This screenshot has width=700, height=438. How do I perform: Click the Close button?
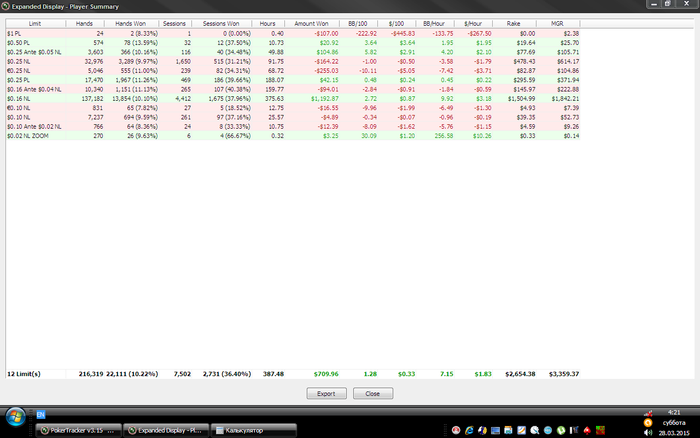[373, 393]
